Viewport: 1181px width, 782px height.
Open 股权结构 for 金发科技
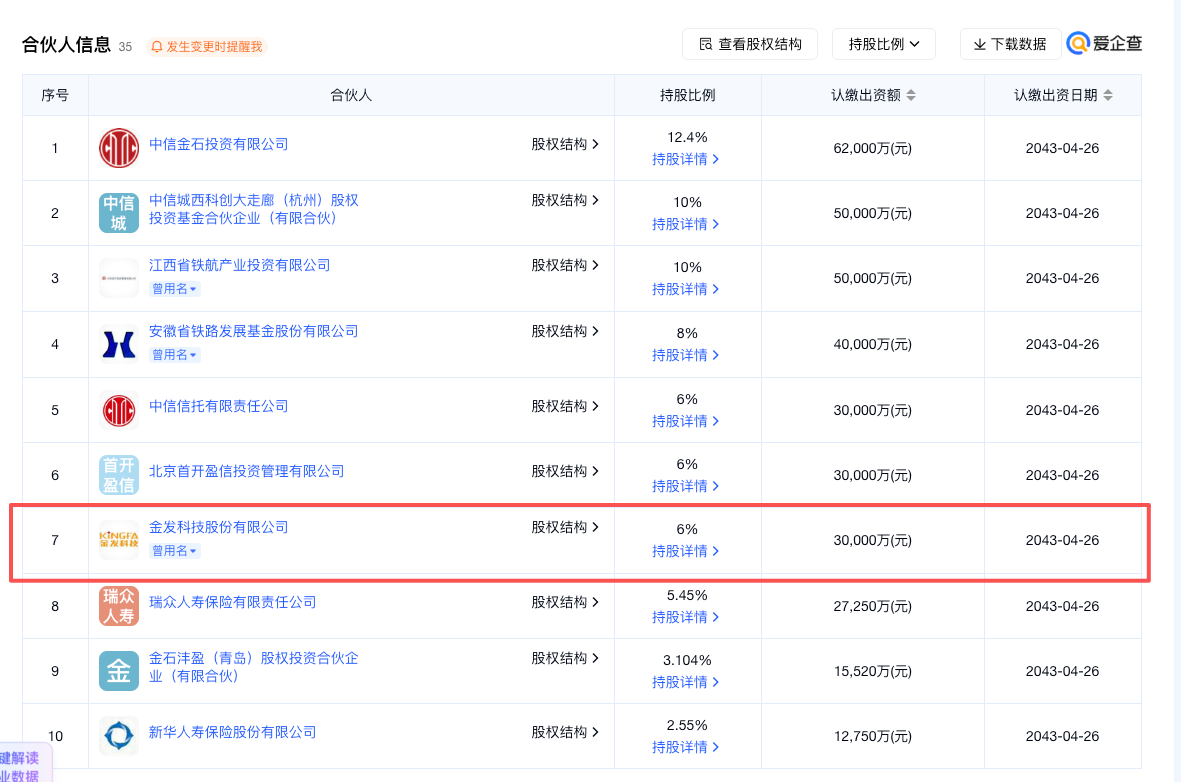(565, 527)
